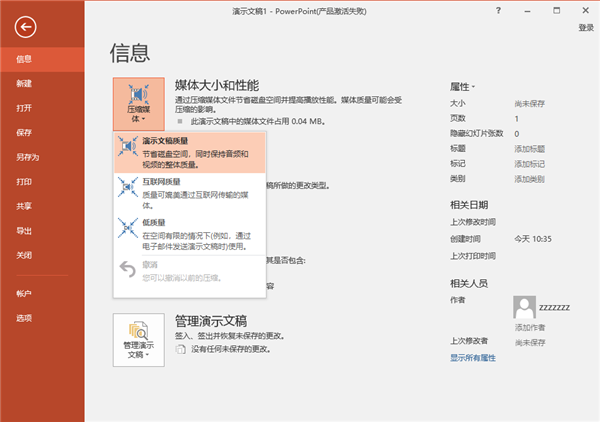Click media size 0.04 MB text line
Image resolution: width=600 pixels, height=422 pixels.
tap(258, 122)
